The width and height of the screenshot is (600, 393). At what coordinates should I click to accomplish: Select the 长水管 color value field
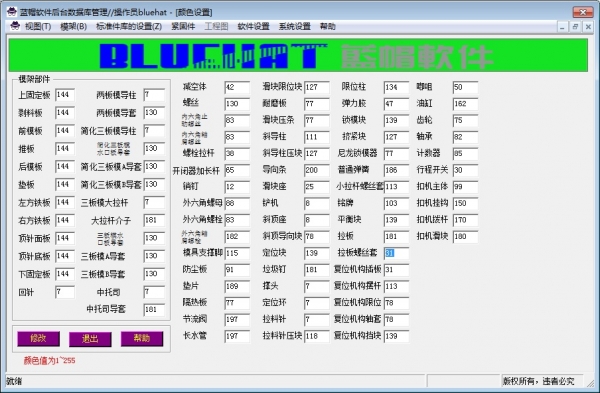click(237, 336)
